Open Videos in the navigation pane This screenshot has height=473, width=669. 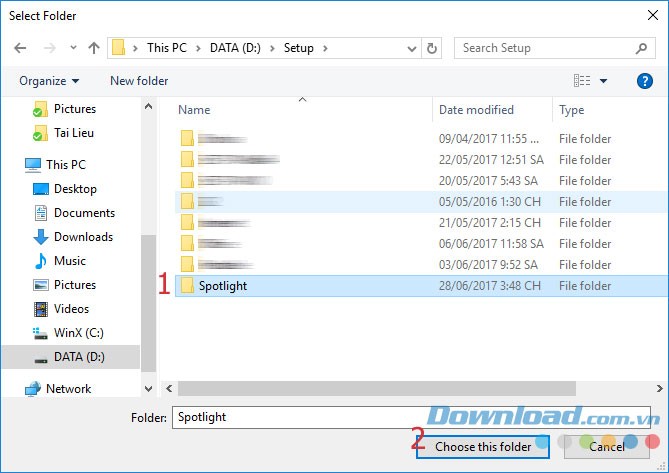[71, 309]
